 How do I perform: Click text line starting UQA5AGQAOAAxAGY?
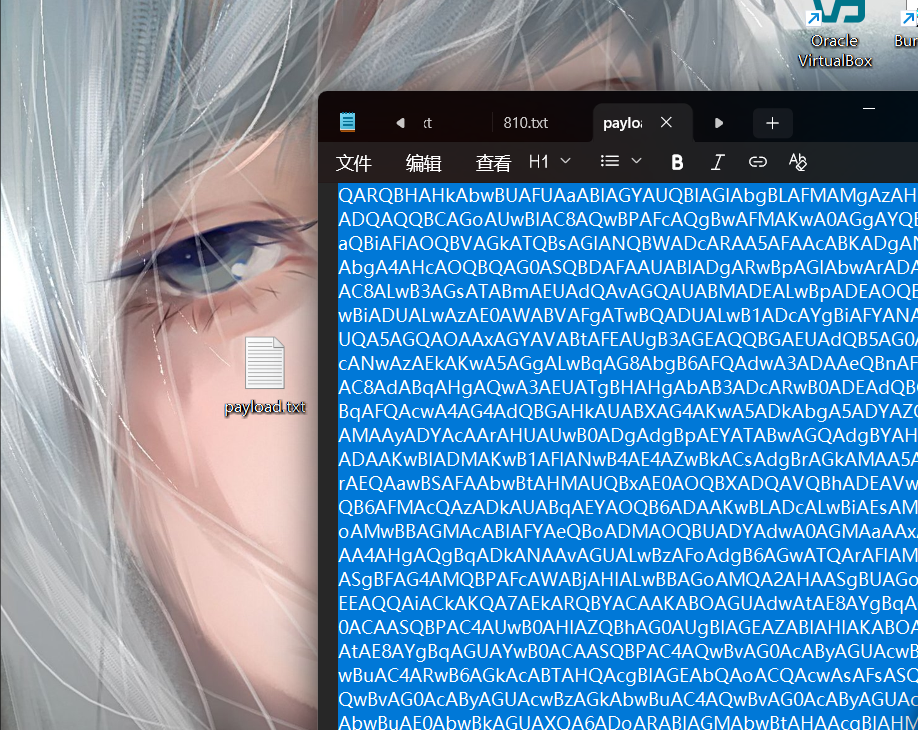(x=628, y=339)
